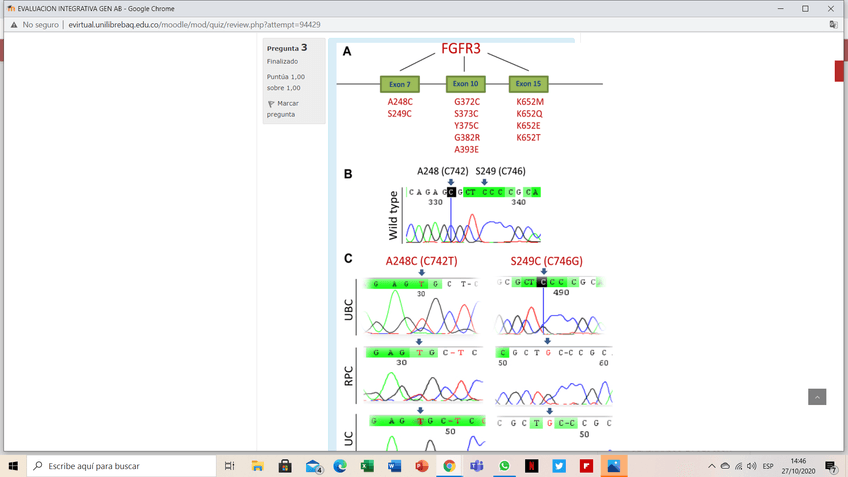Launch PowerPoint from the taskbar
Screen dimensions: 848x477
click(x=422, y=466)
